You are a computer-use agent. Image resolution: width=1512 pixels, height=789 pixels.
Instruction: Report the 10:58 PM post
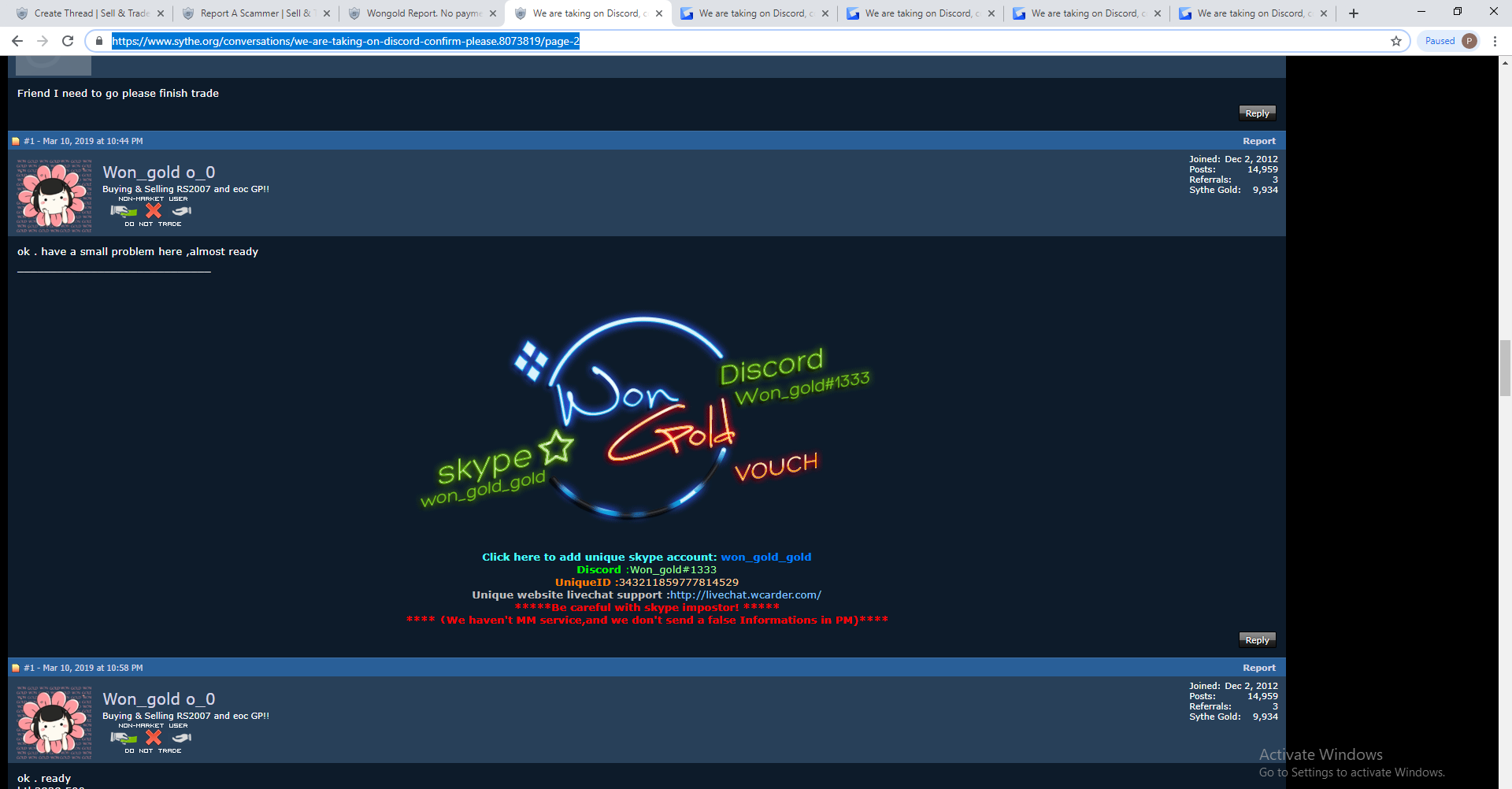[1259, 668]
